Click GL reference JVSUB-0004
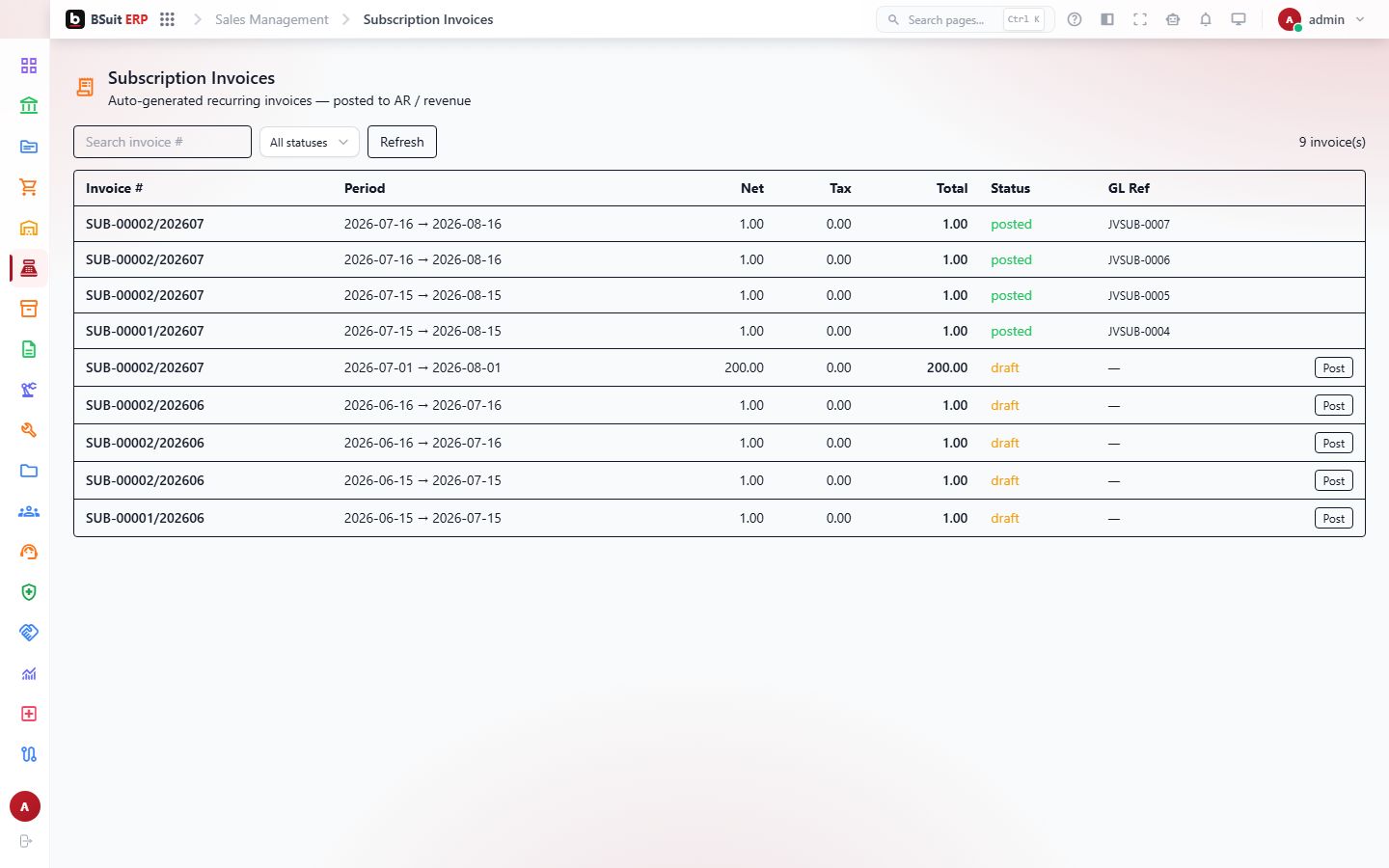The height and width of the screenshot is (868, 1389). tap(1139, 332)
